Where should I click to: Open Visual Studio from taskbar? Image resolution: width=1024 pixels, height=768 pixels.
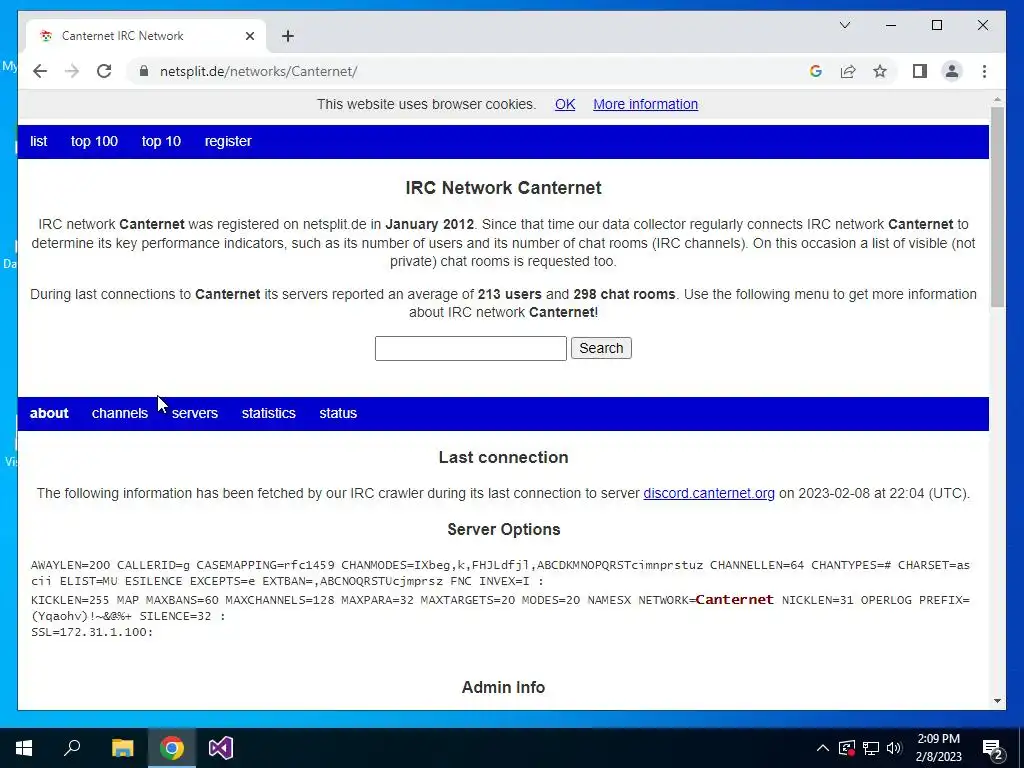[x=221, y=748]
